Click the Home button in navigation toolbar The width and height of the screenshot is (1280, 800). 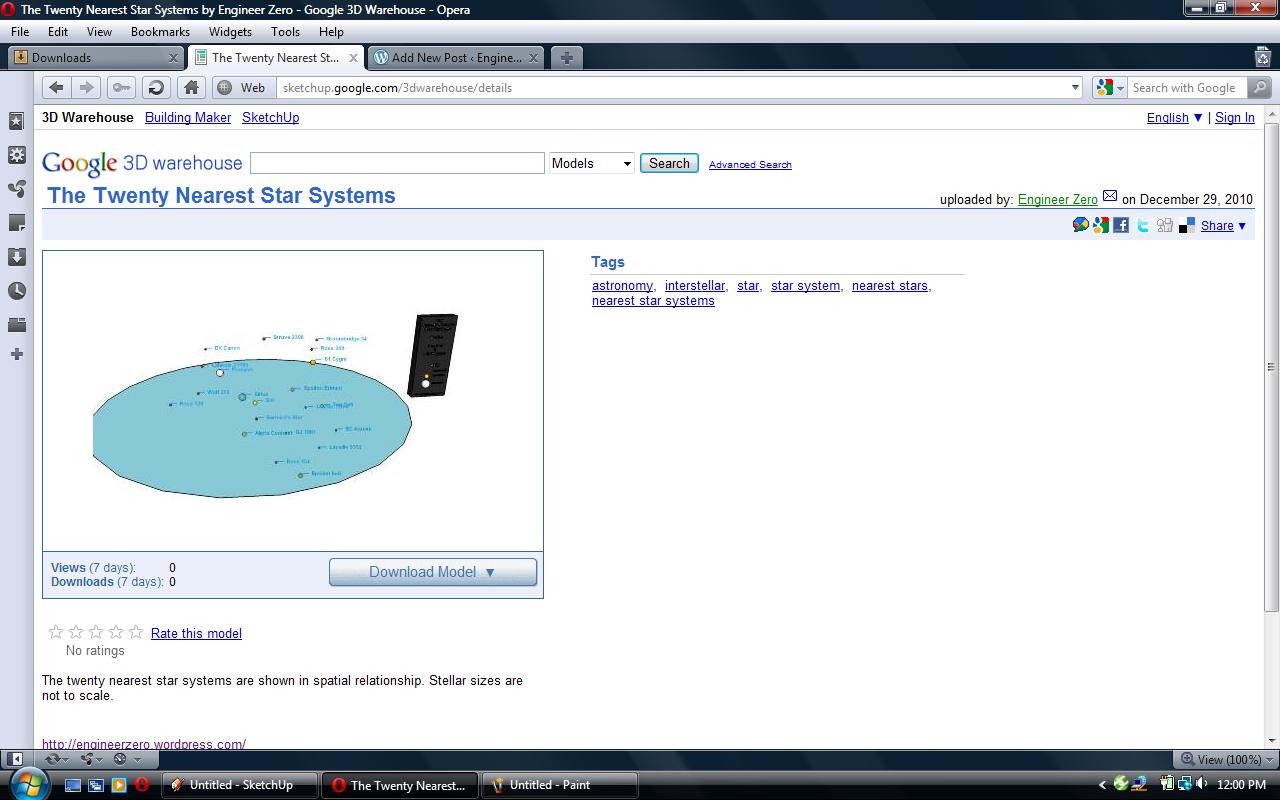pos(192,88)
